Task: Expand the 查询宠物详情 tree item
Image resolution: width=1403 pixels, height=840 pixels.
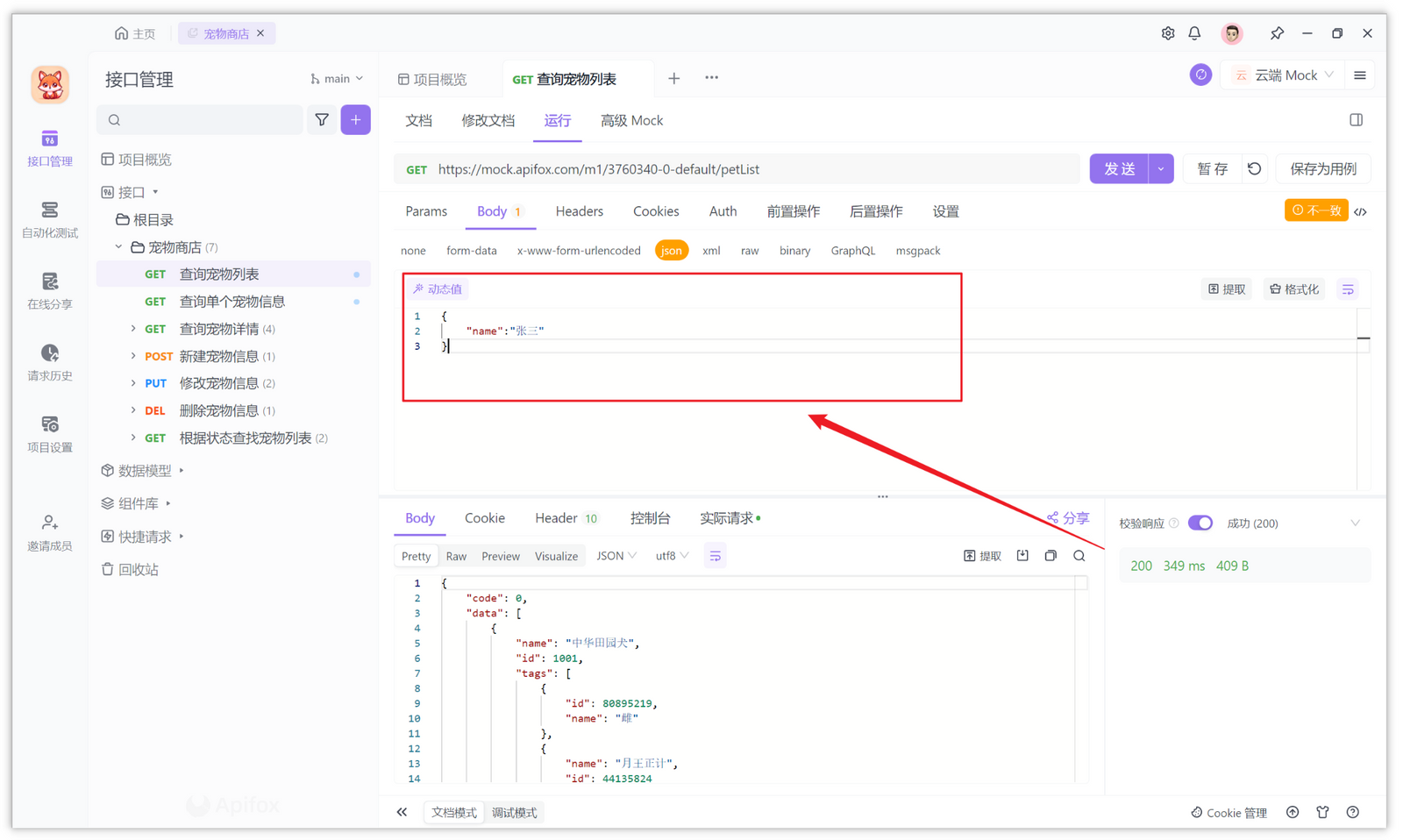Action: click(132, 328)
